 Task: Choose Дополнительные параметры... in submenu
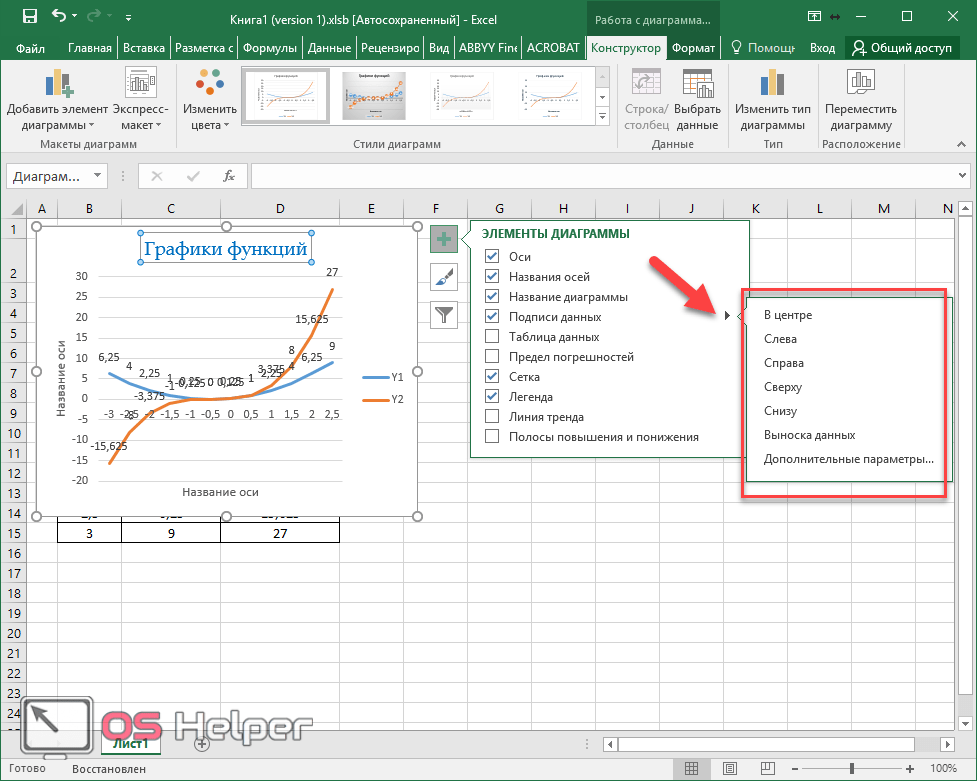(848, 459)
